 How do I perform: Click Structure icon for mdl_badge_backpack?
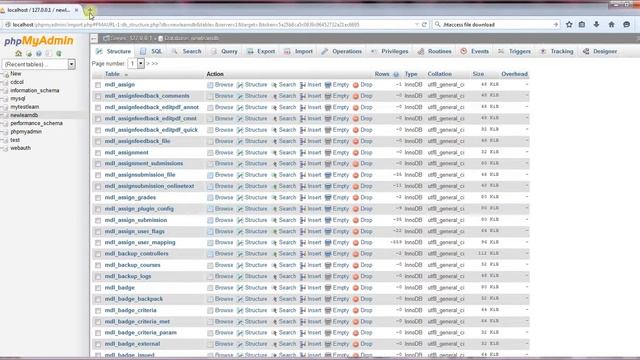coord(240,299)
